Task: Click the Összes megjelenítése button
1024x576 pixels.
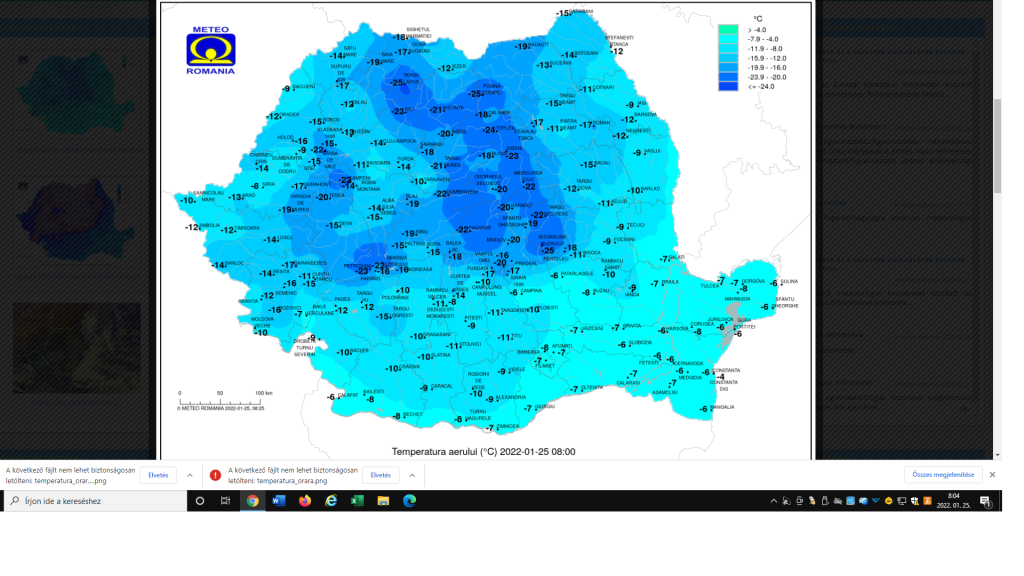Action: click(942, 475)
